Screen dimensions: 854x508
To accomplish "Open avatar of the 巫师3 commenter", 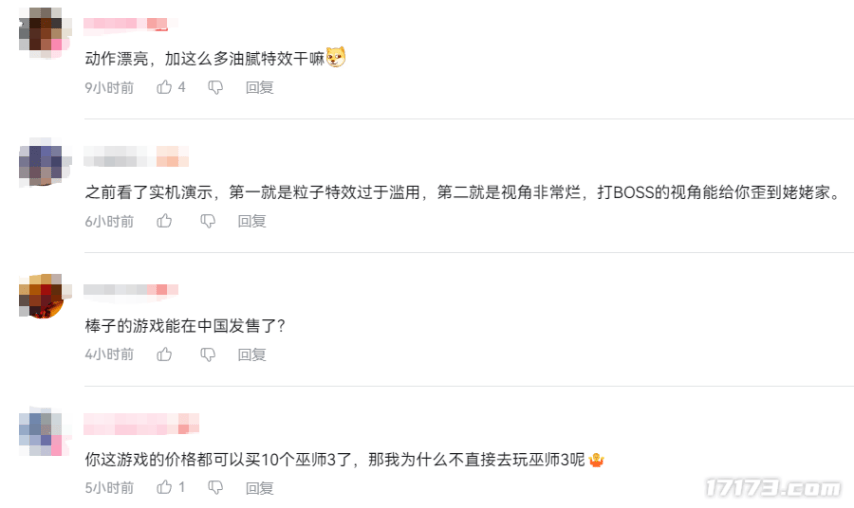I will coord(43,430).
